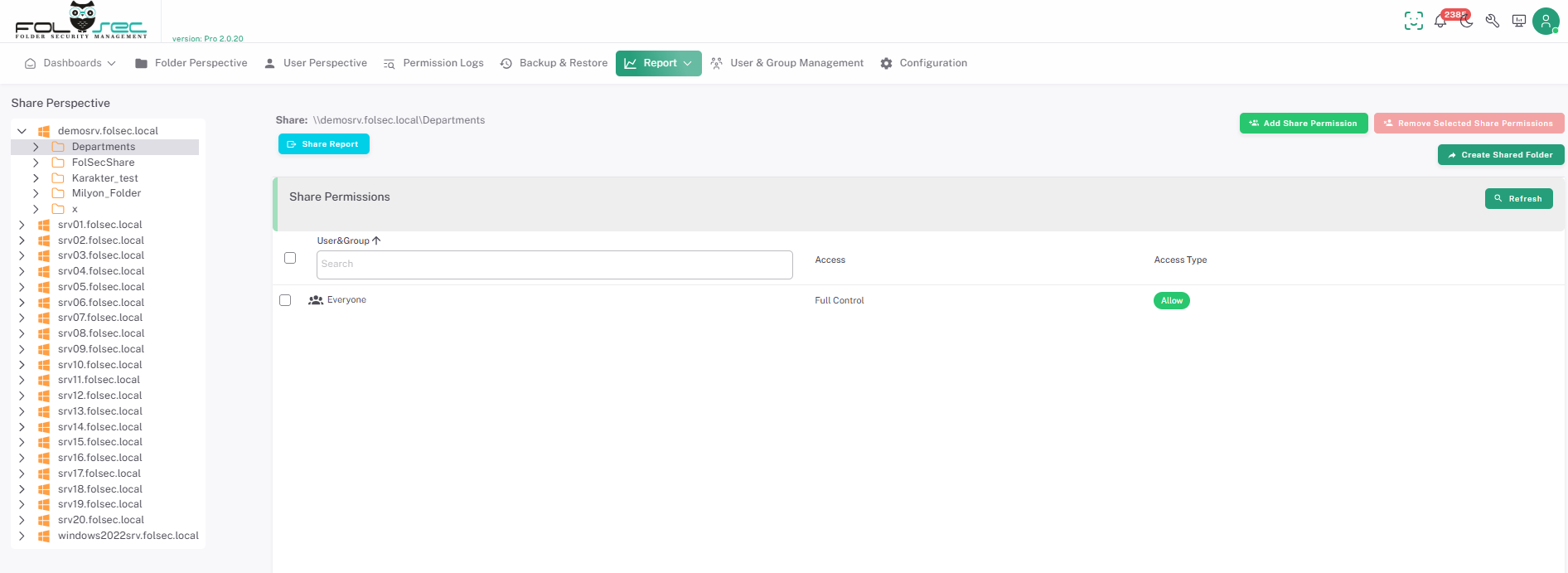This screenshot has width=1568, height=573.
Task: Open the Dashboards dropdown
Action: click(71, 63)
